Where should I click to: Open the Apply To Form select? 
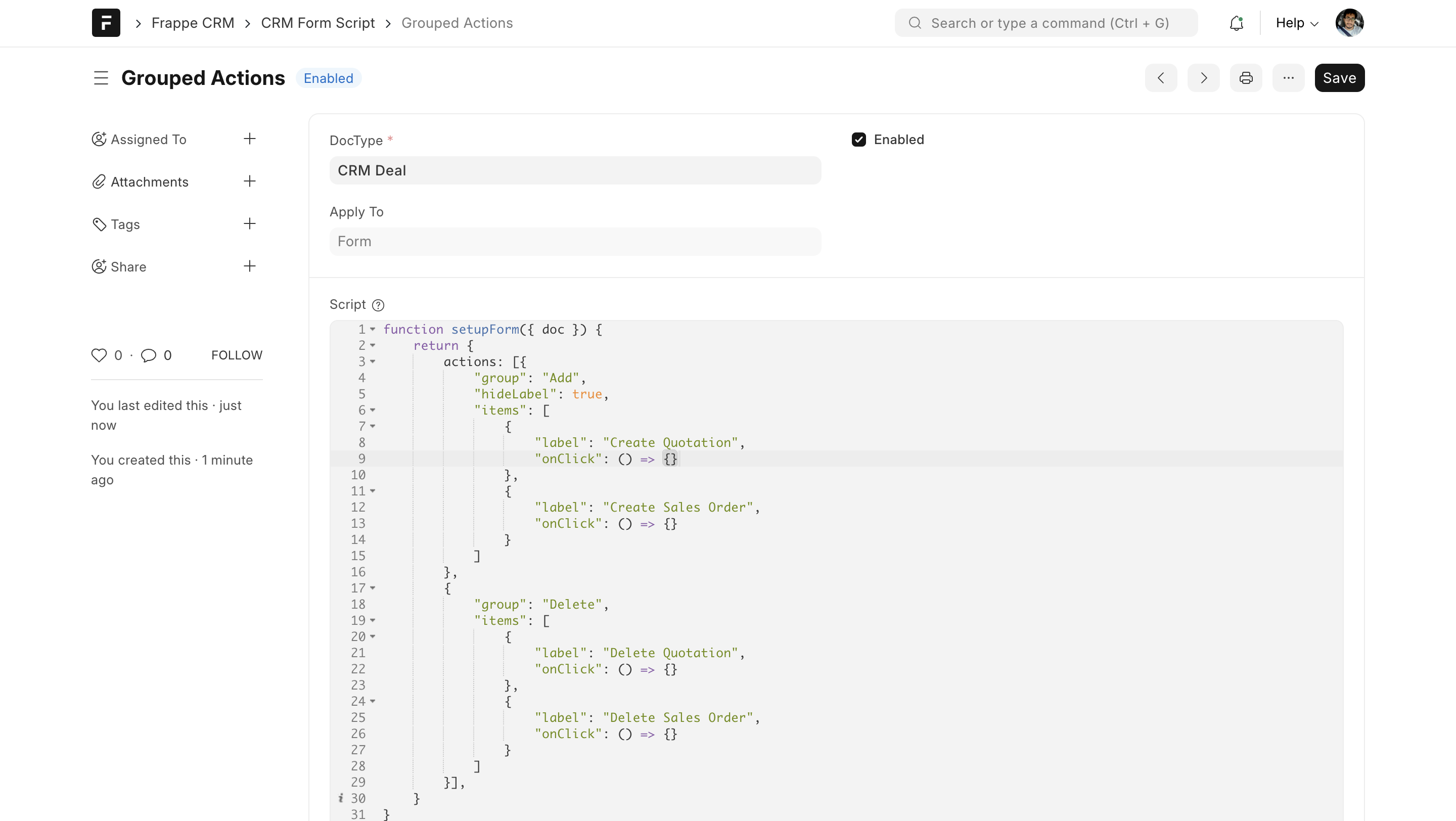tap(575, 242)
